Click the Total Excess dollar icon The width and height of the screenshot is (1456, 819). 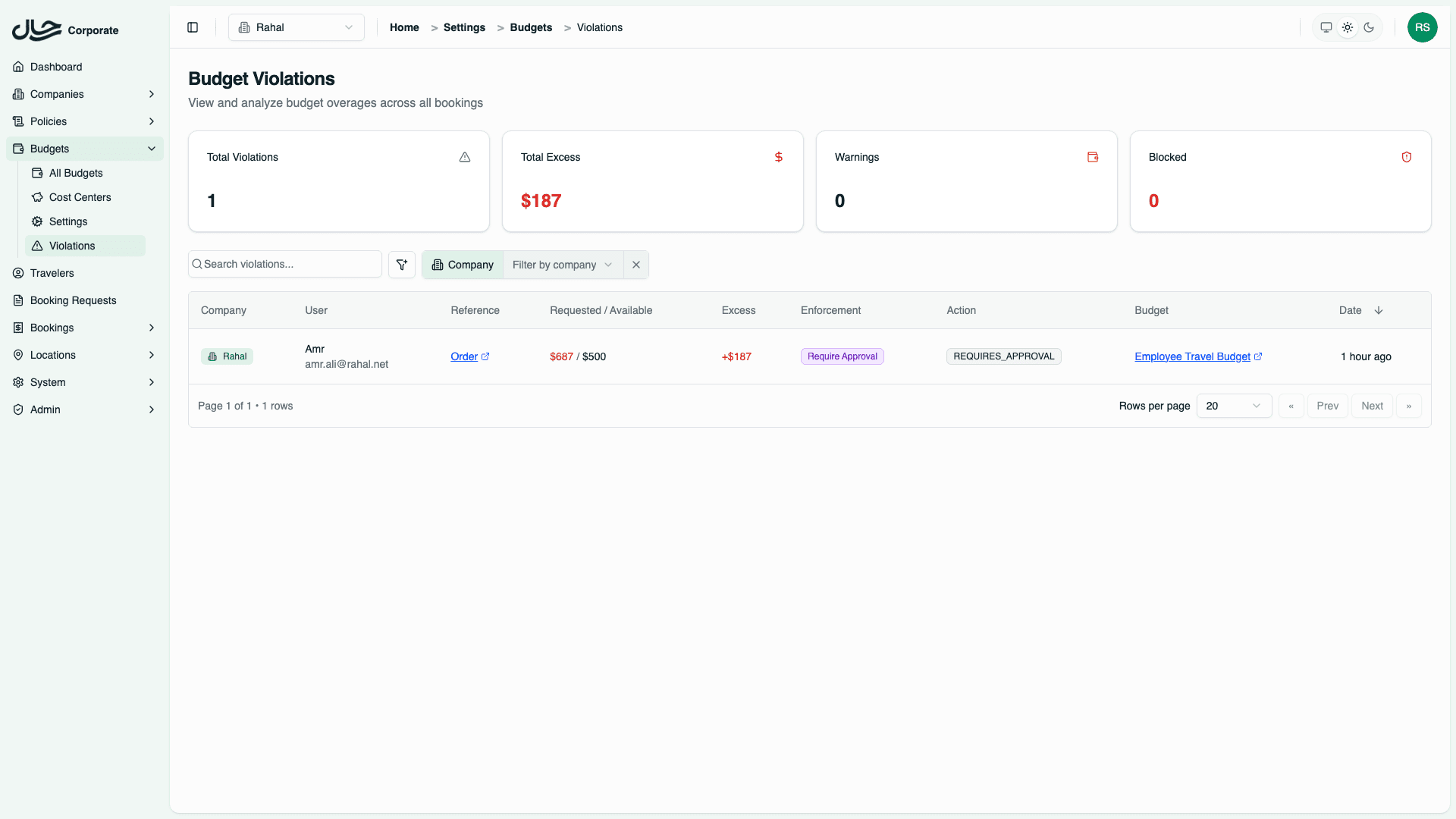(779, 157)
